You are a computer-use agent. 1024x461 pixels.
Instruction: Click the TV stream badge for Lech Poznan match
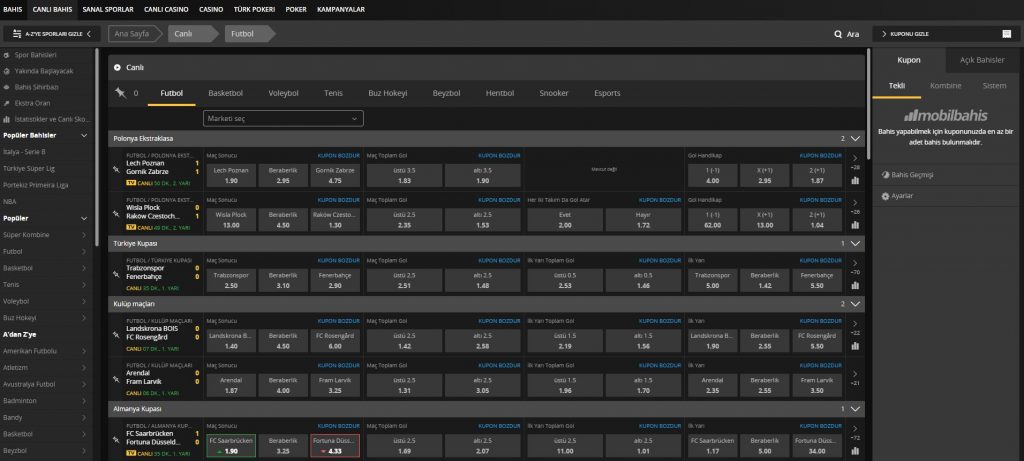[x=130, y=183]
